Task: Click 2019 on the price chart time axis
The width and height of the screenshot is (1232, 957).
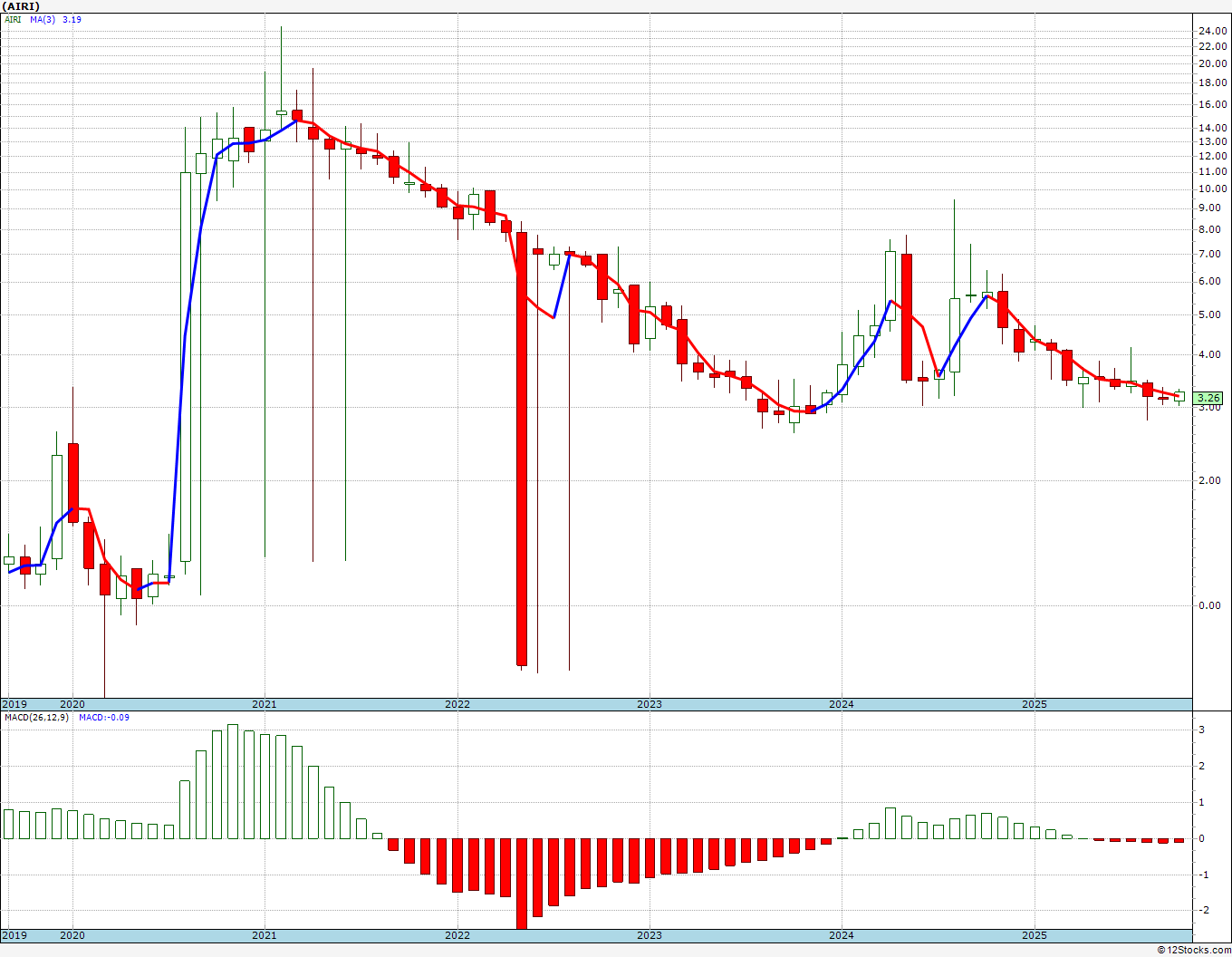Action: pyautogui.click(x=14, y=704)
